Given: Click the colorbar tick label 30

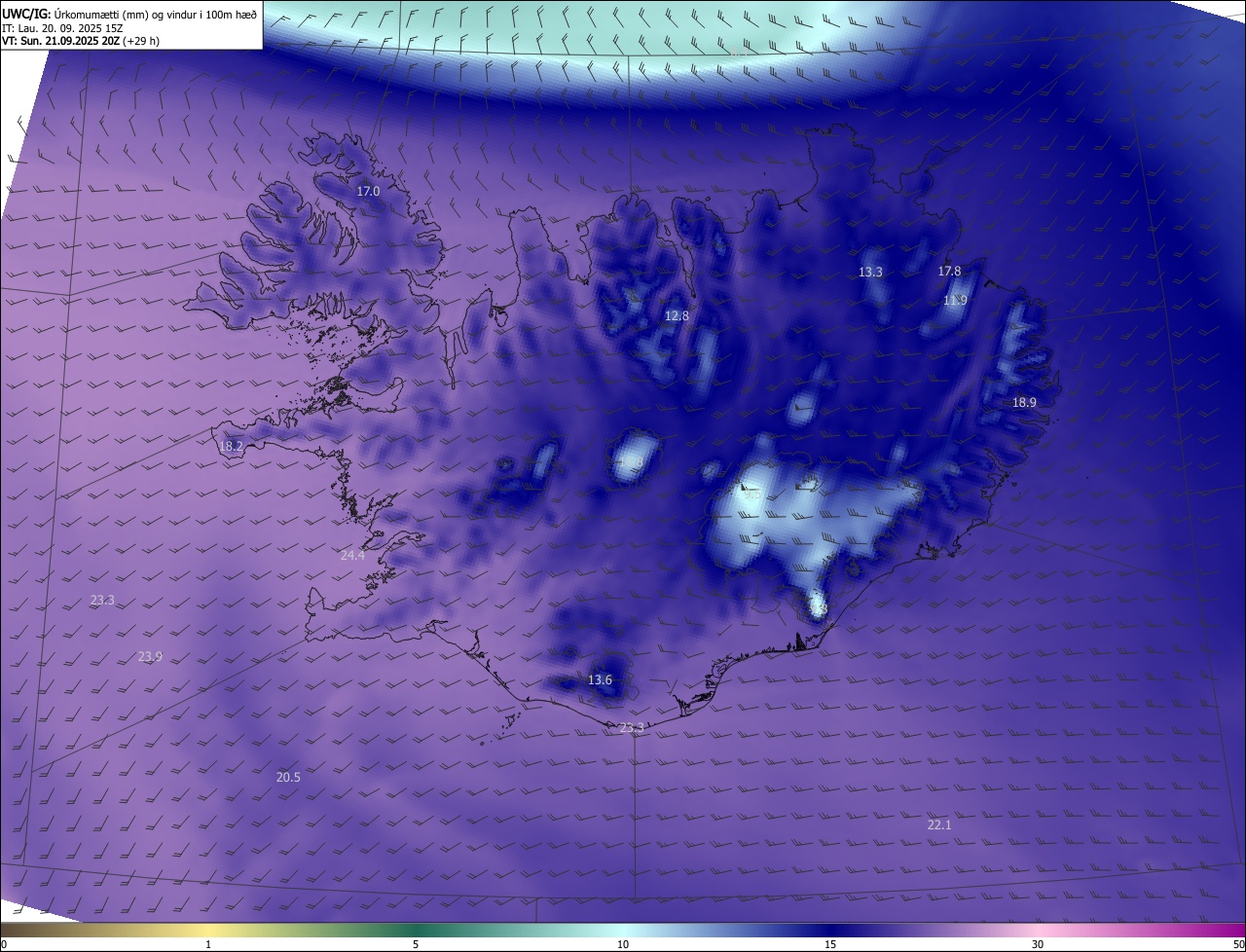Looking at the screenshot, I should click(1038, 944).
